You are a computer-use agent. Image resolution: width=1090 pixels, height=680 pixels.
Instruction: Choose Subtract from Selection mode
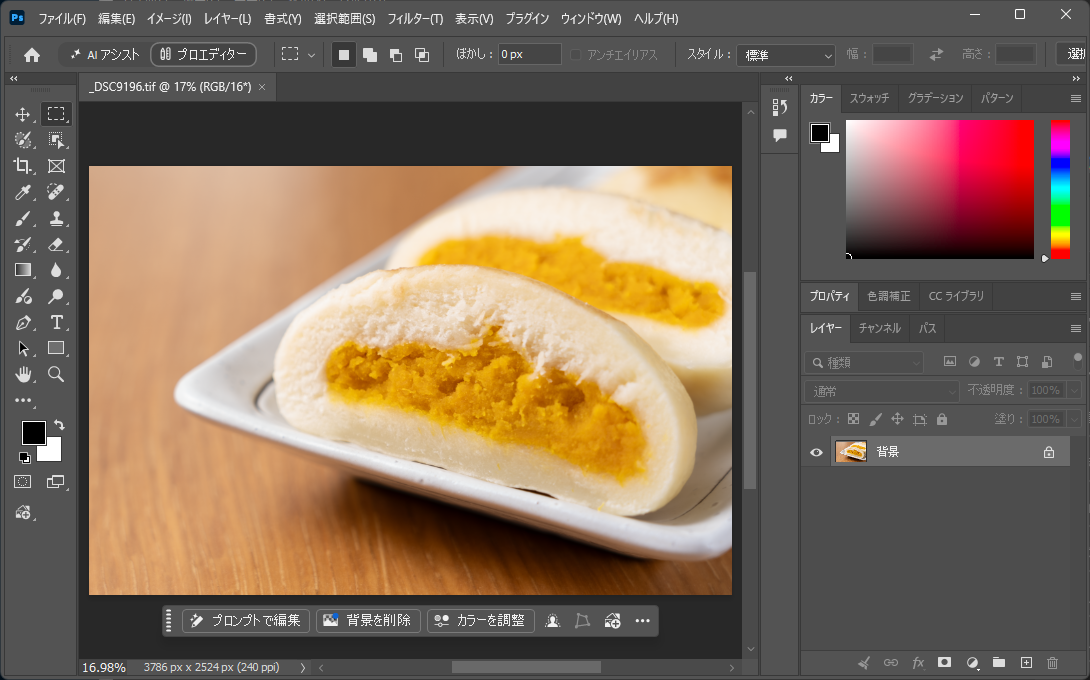[x=396, y=55]
